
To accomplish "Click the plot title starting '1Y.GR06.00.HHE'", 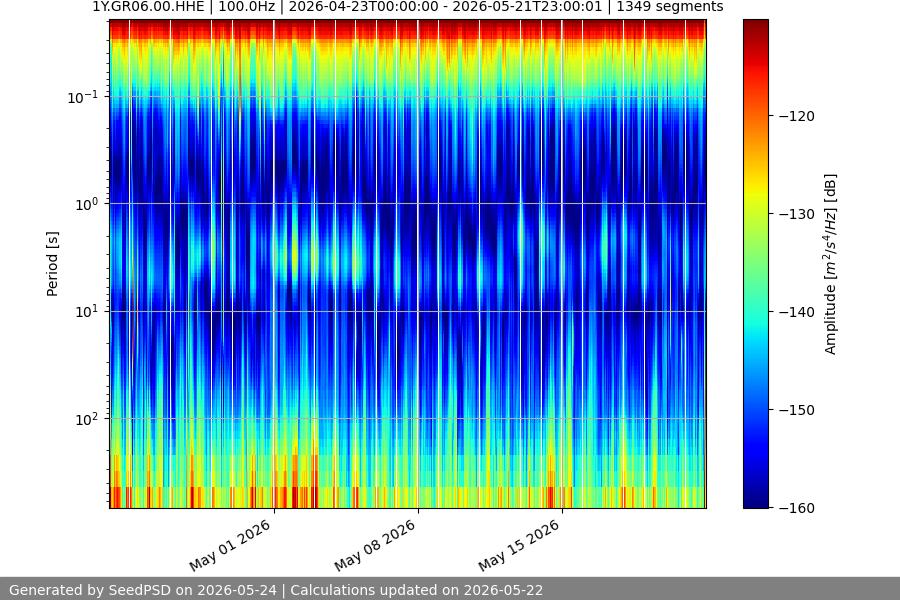I will 408,7.
